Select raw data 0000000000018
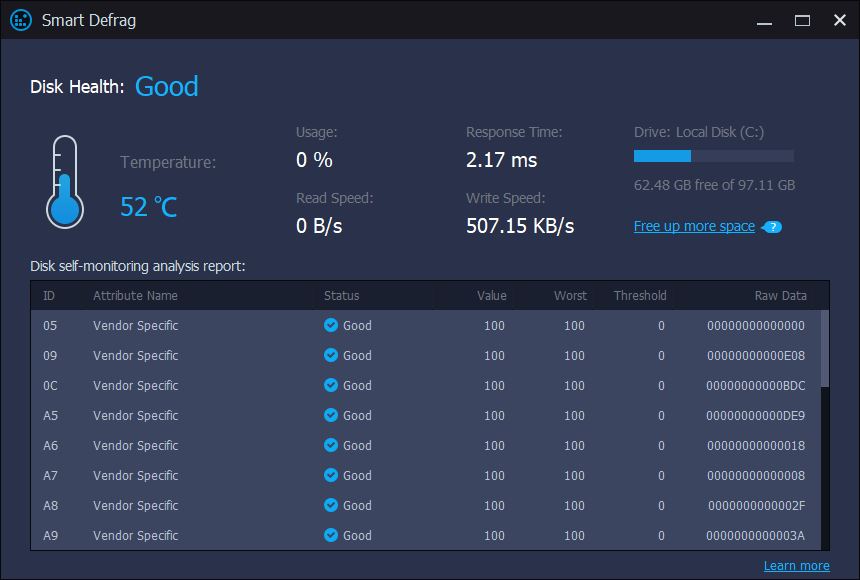This screenshot has width=860, height=580. pyautogui.click(x=756, y=446)
